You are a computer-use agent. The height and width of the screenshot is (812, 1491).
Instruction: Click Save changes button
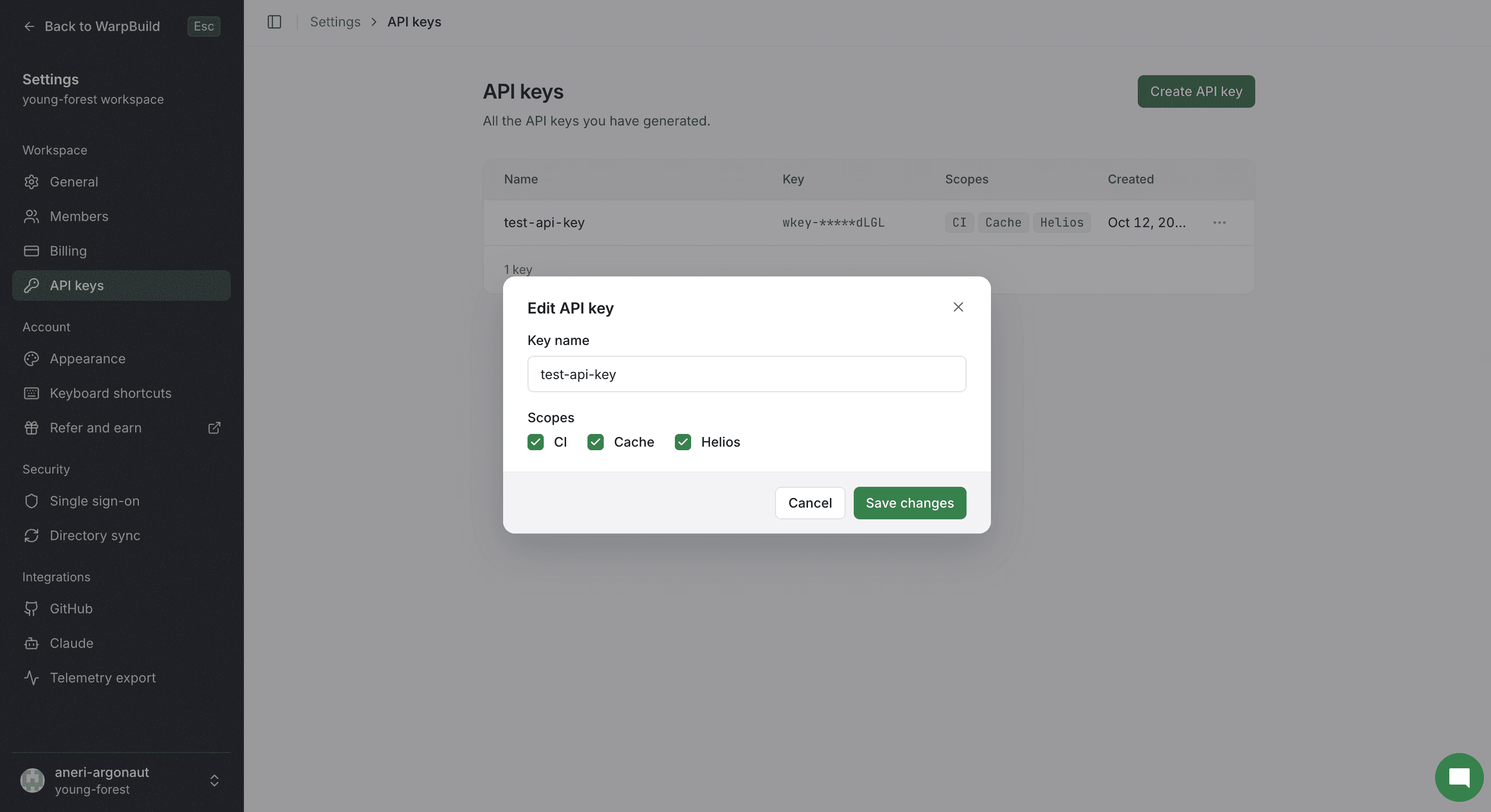point(910,503)
